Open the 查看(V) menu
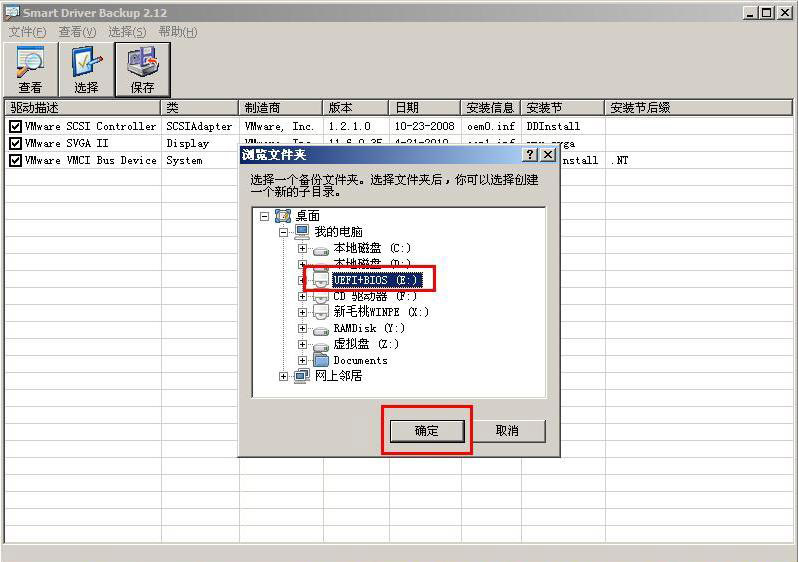Screen dimensions: 798x562 [77, 32]
